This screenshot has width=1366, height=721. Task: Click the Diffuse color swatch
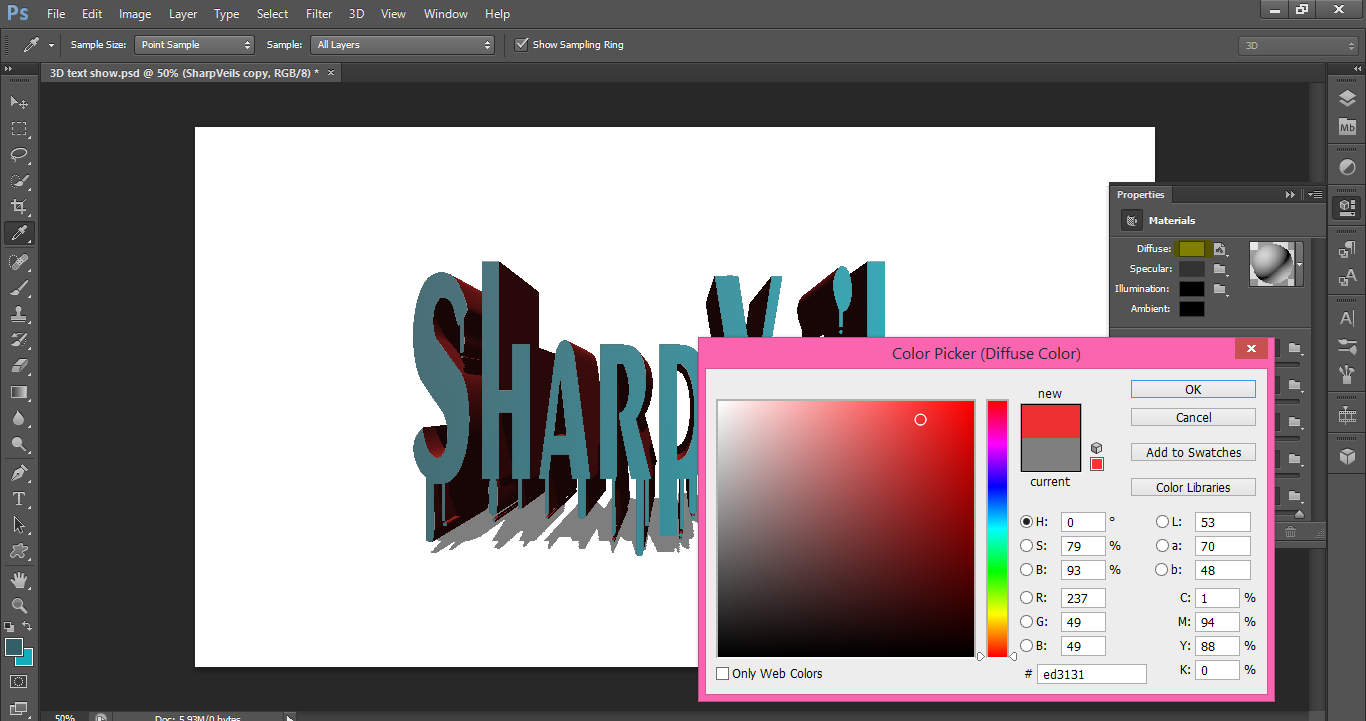point(1192,249)
